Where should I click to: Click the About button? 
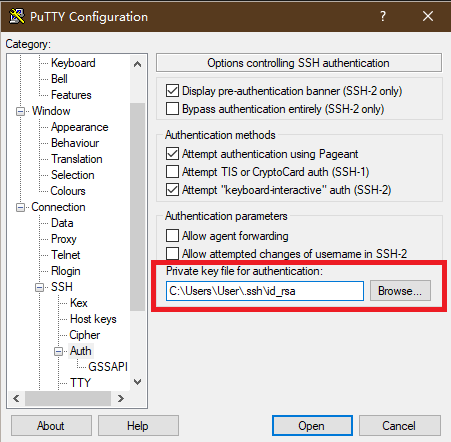(x=51, y=426)
